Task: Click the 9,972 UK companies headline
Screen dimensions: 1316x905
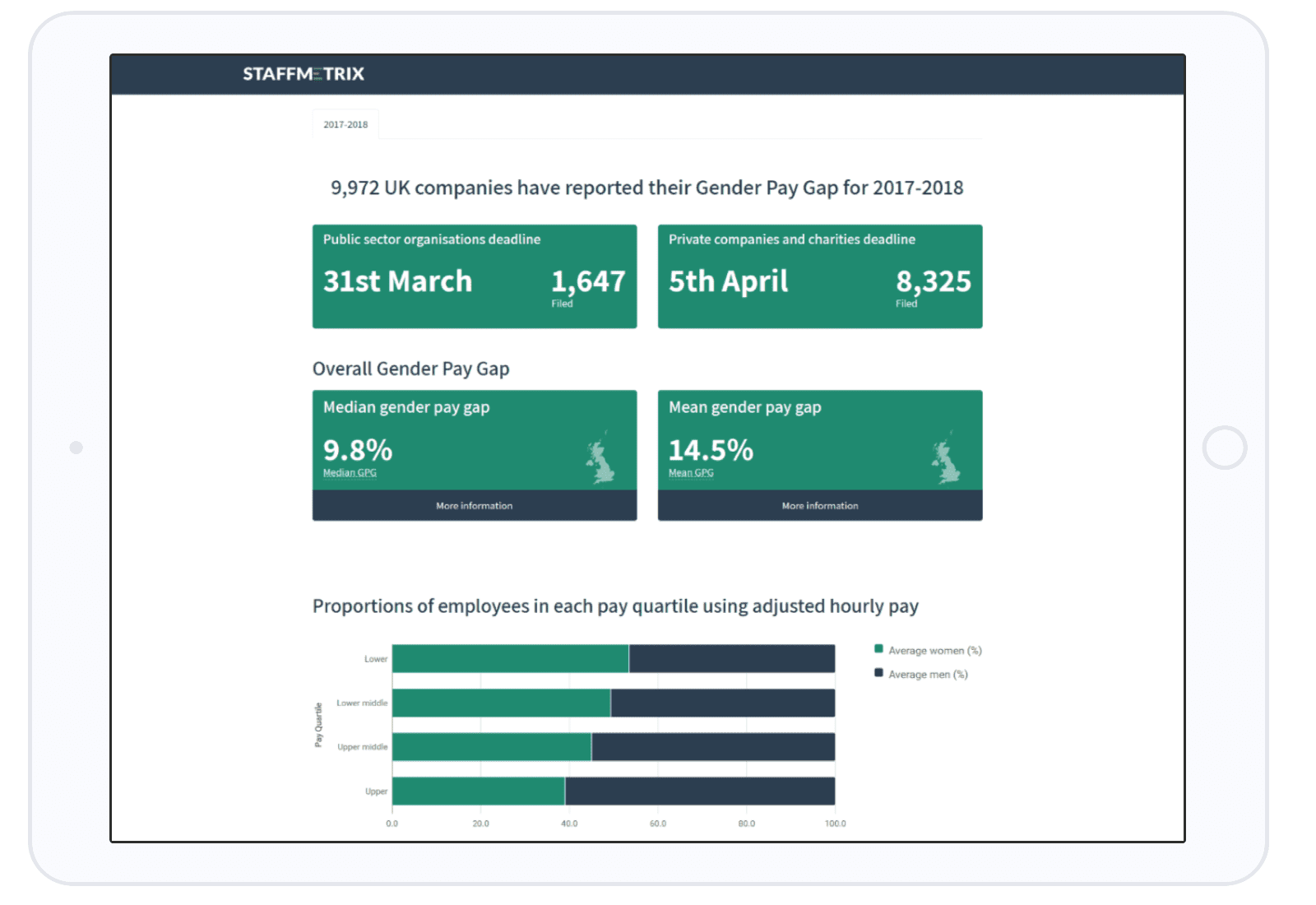Action: 647,188
